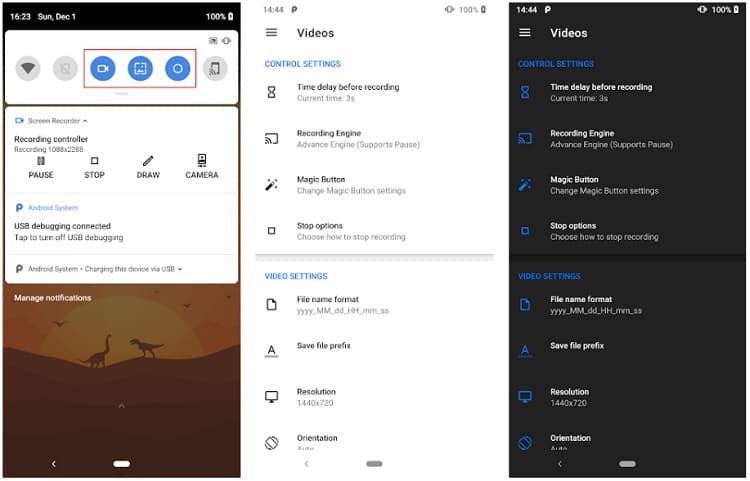This screenshot has height=481, width=750.
Task: Open the CAMERA option in recording controller
Action: (201, 167)
